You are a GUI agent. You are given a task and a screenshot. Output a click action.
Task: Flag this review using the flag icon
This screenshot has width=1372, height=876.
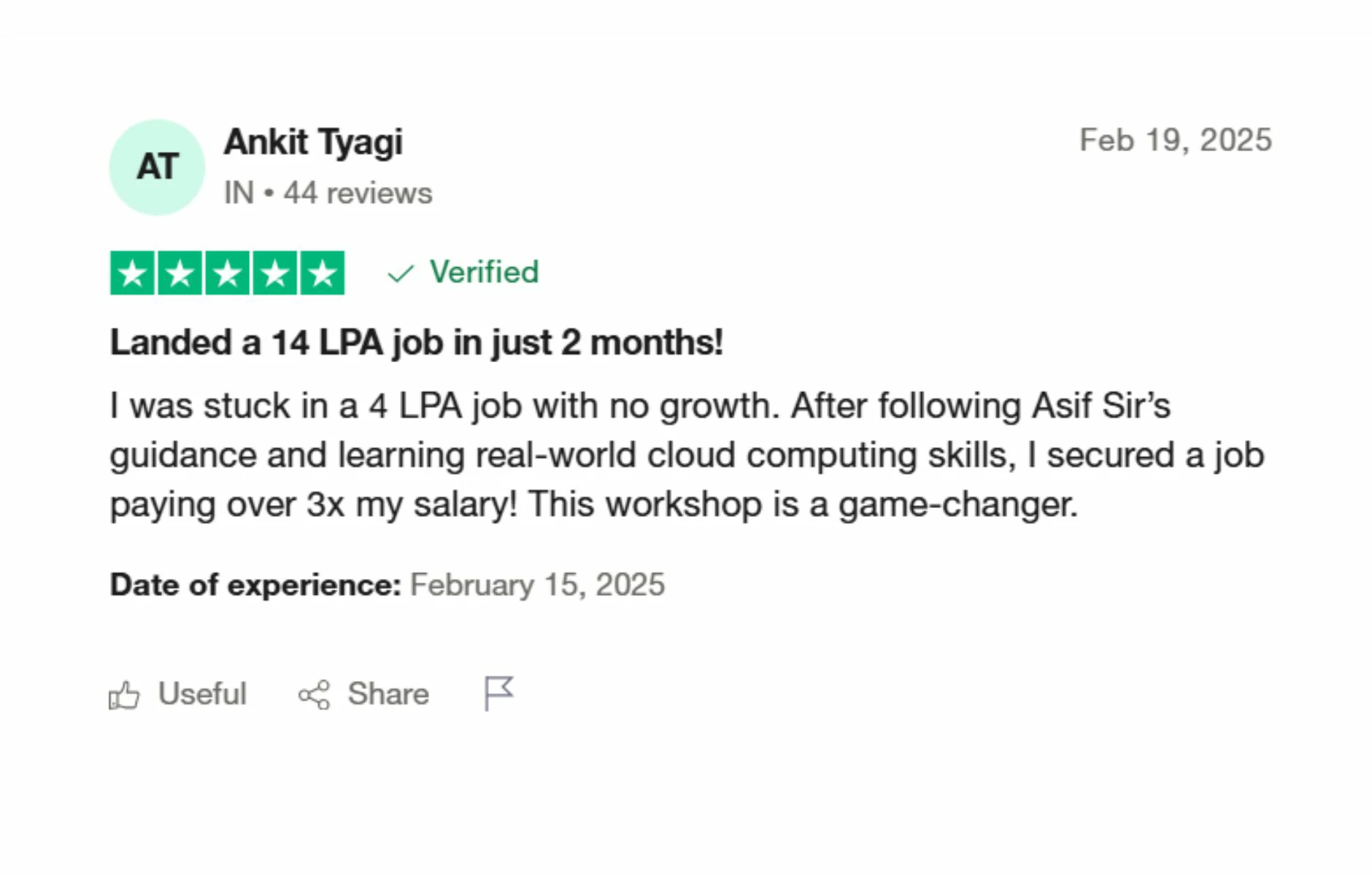tap(499, 693)
